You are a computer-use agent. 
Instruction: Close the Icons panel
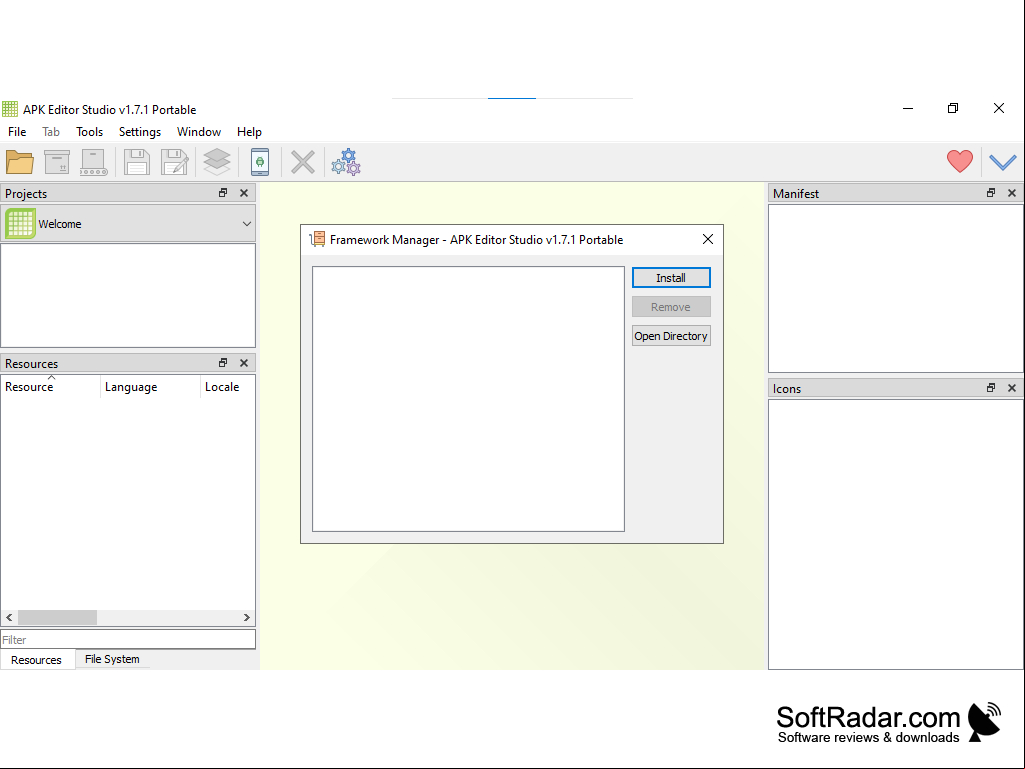1012,388
